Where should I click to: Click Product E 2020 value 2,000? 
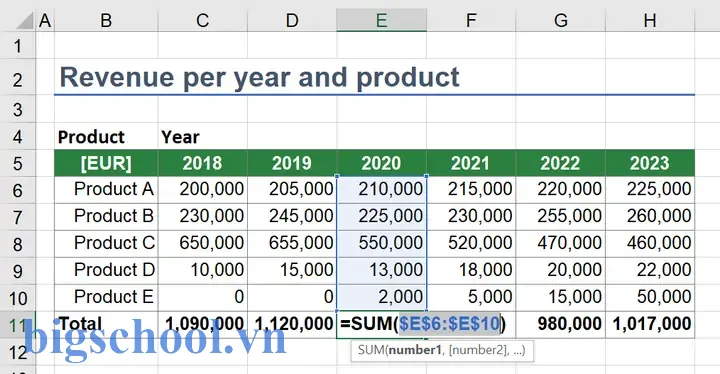click(x=382, y=297)
